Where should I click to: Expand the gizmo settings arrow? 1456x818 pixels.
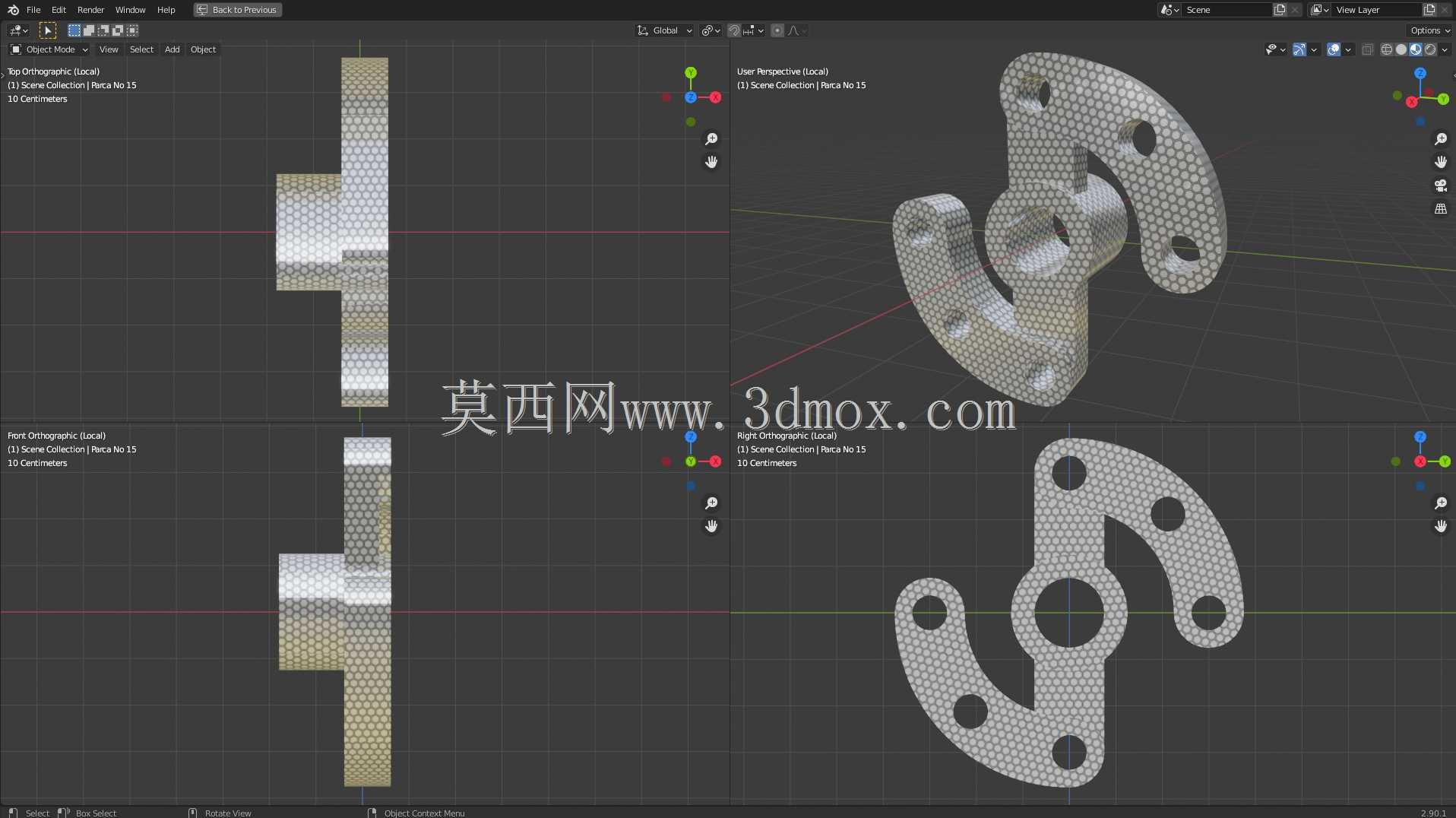point(1314,49)
